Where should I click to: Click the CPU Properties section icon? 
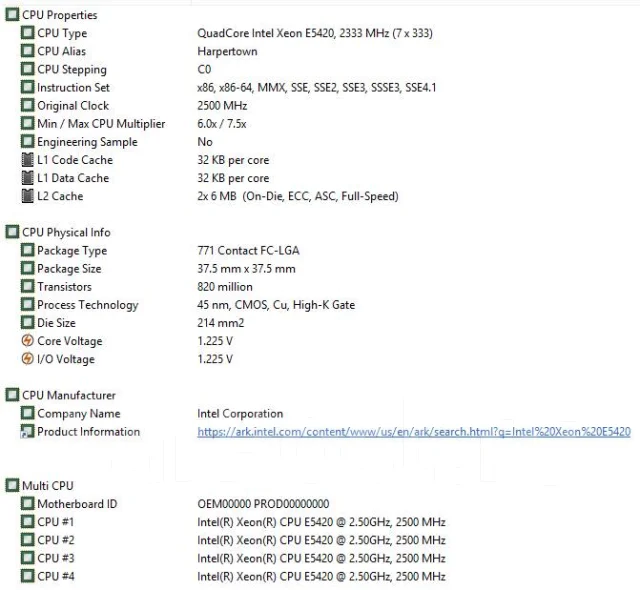(12, 15)
